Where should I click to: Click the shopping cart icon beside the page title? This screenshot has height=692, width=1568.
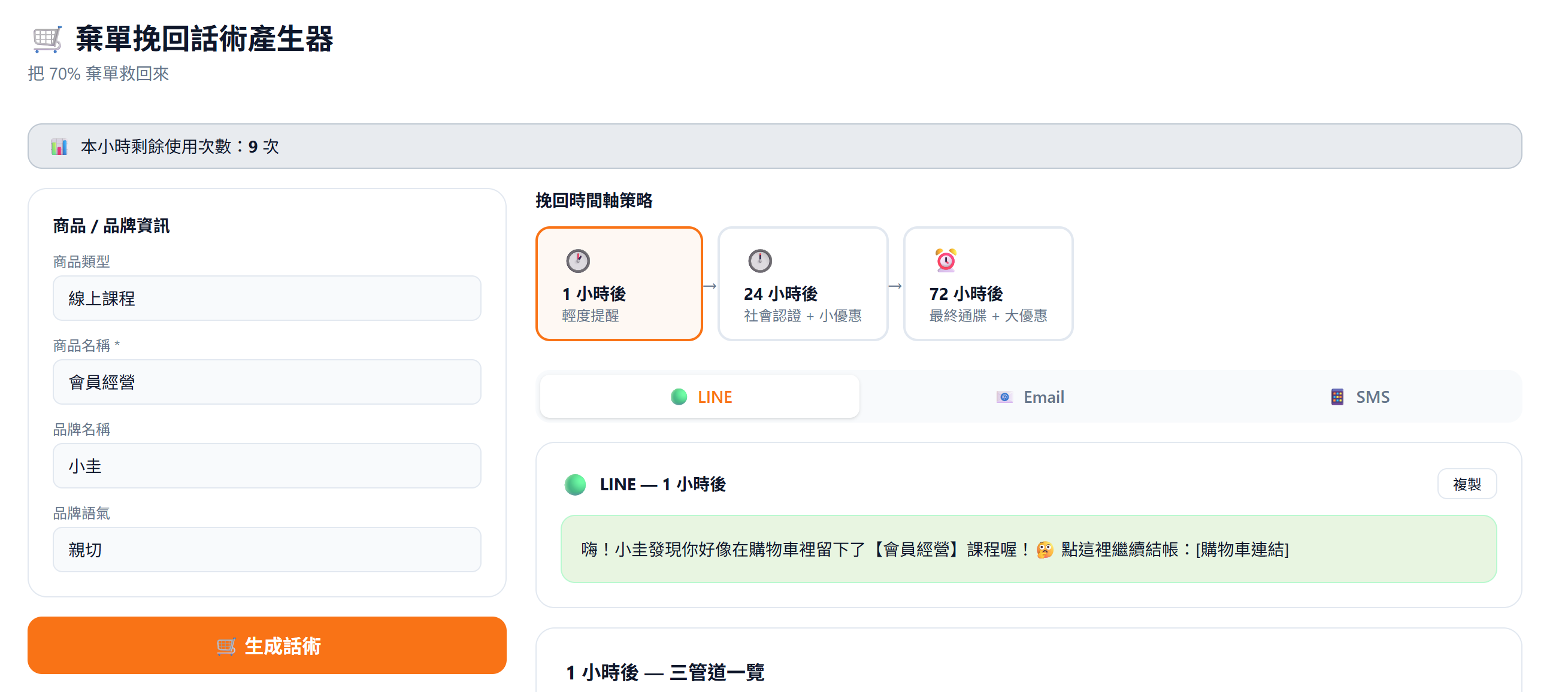pos(46,40)
